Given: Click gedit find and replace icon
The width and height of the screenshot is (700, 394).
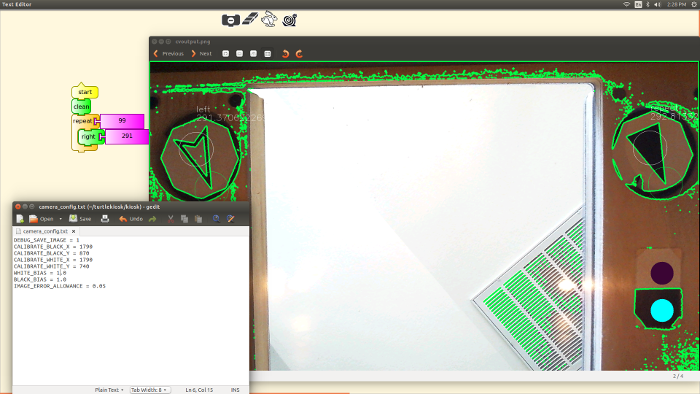Looking at the screenshot, I should (x=230, y=219).
